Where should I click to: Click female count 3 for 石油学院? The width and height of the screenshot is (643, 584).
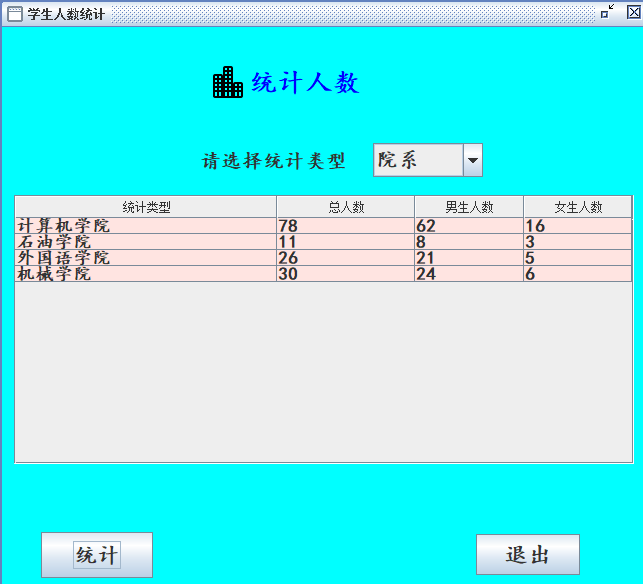coord(578,242)
